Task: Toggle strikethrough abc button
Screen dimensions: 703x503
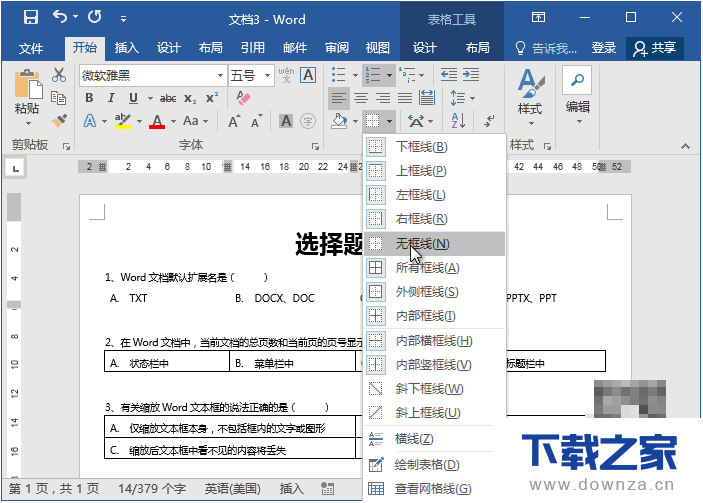Action: pyautogui.click(x=168, y=98)
